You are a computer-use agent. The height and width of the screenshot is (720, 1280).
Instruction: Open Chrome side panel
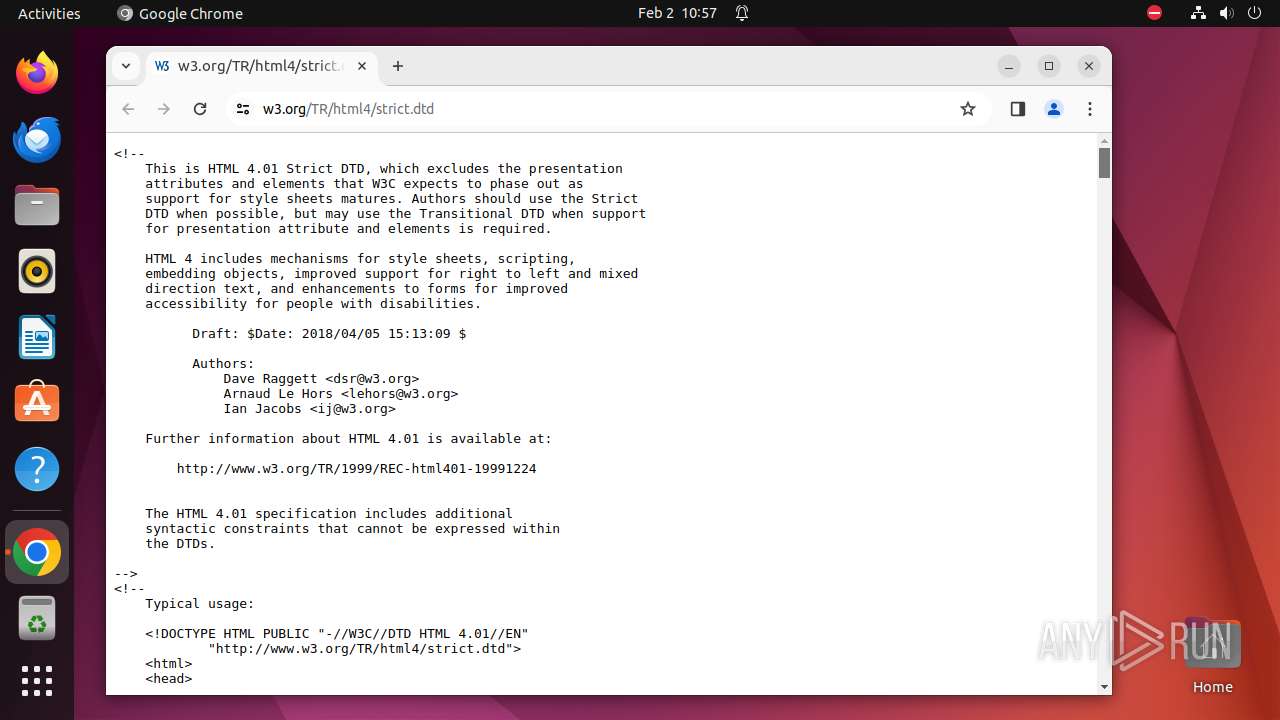[1018, 109]
